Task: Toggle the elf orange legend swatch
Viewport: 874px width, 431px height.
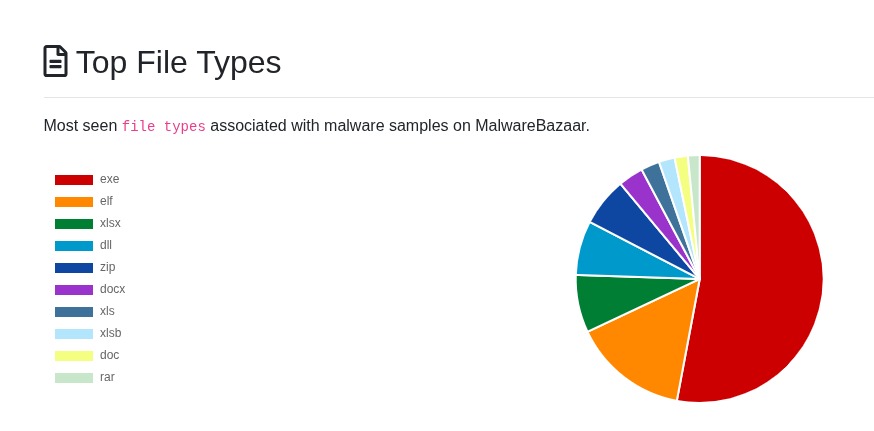Action: tap(74, 201)
